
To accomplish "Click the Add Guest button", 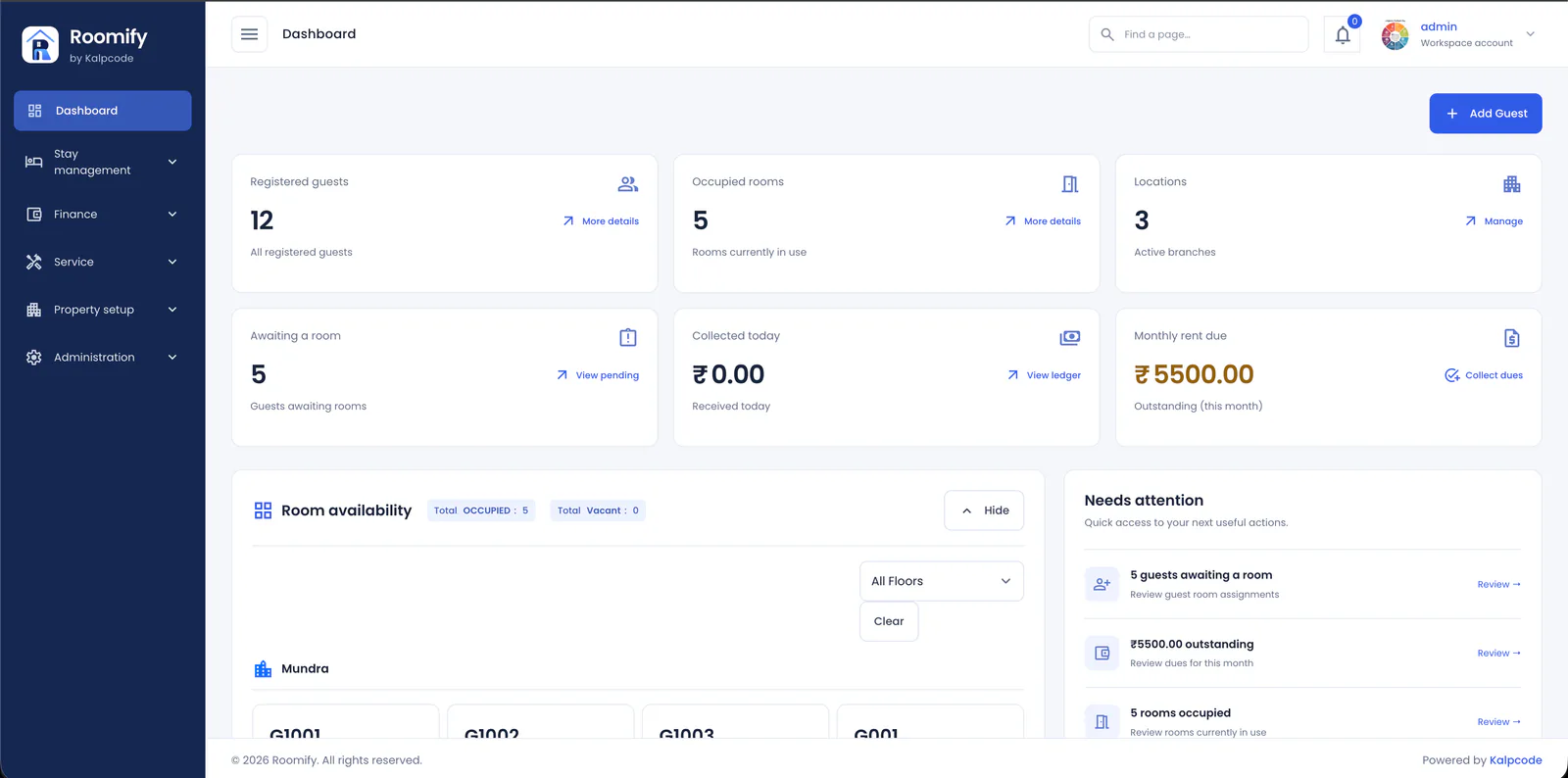I will (1486, 114).
